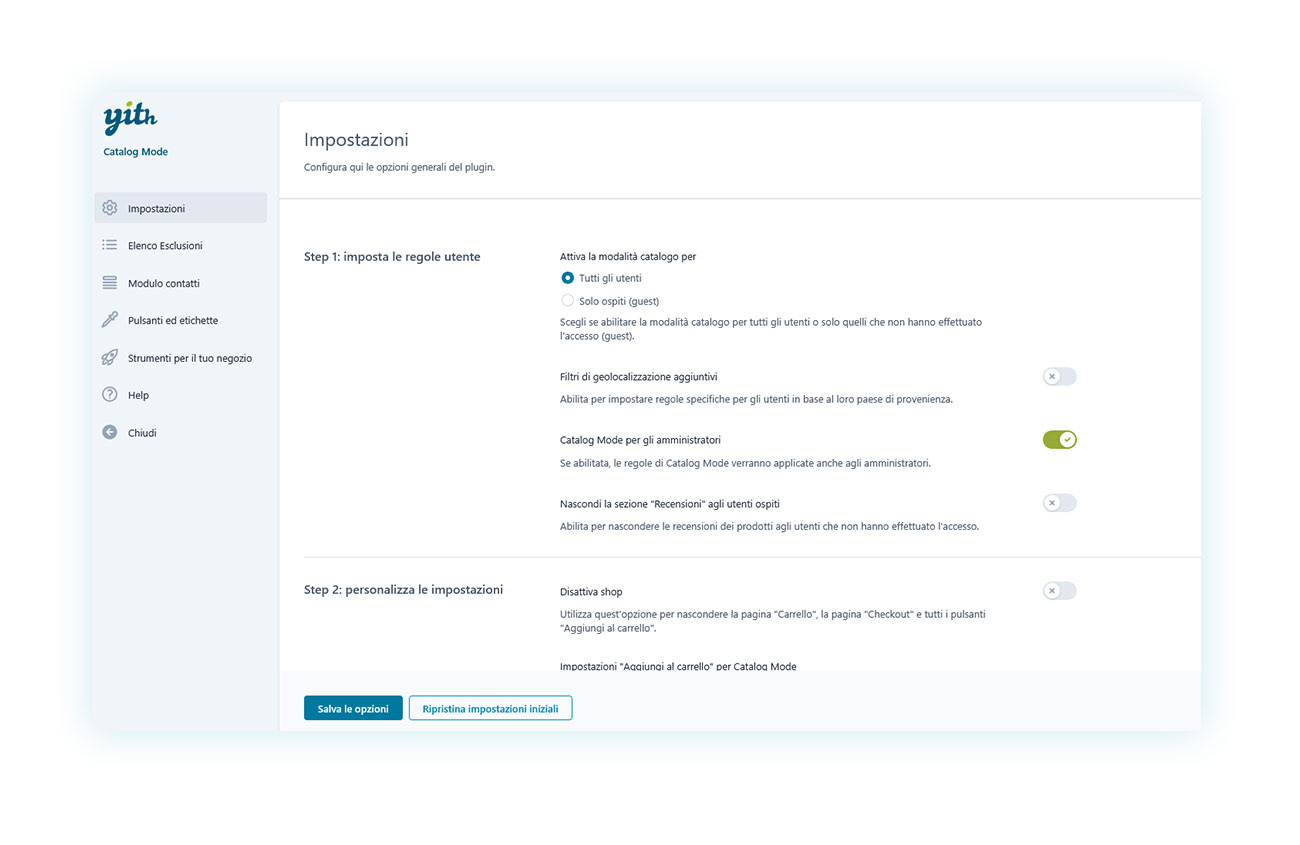Click the Help question mark icon
The image size is (1300, 845).
tap(110, 394)
